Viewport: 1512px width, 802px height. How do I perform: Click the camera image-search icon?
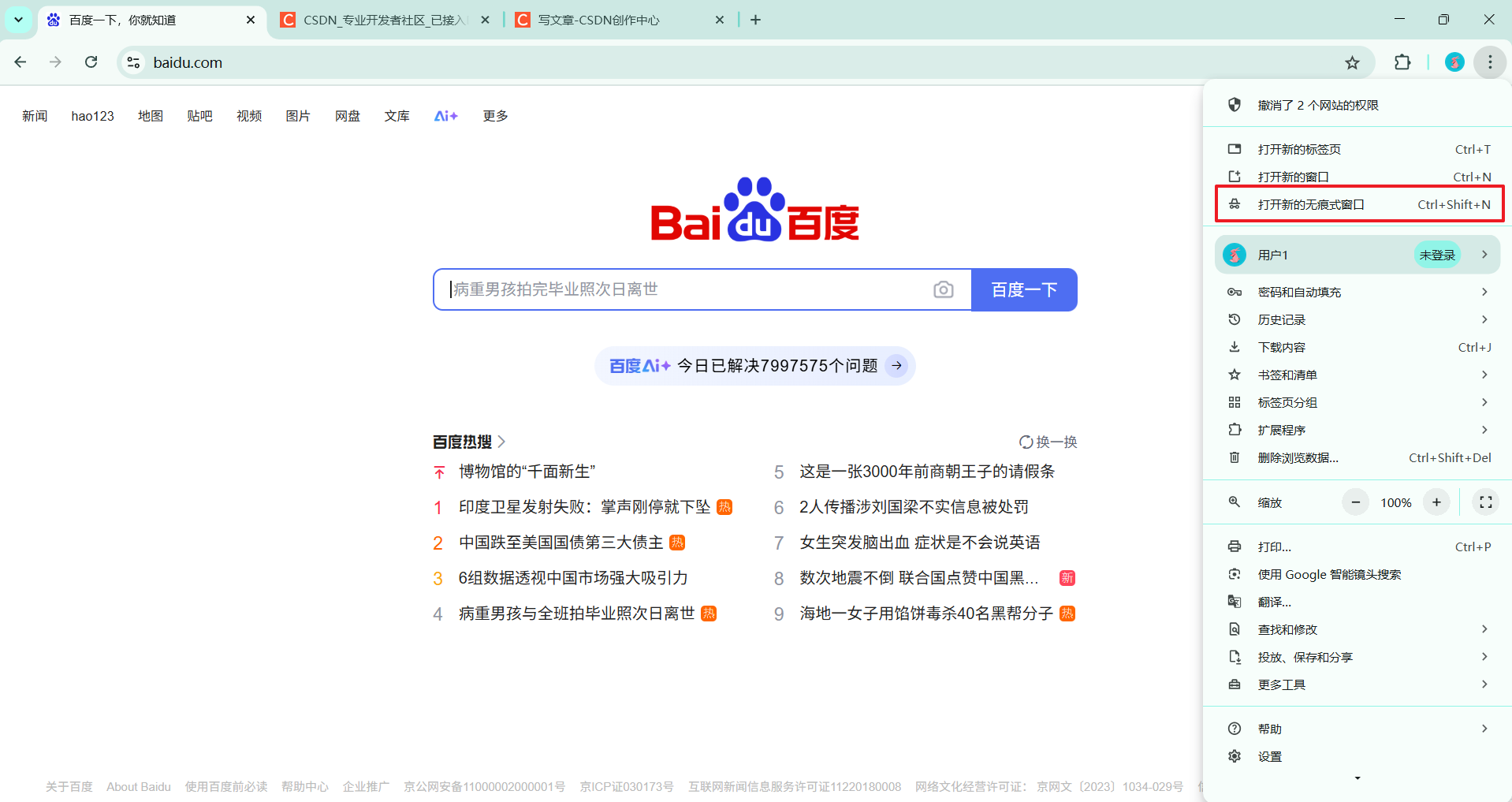coord(943,289)
